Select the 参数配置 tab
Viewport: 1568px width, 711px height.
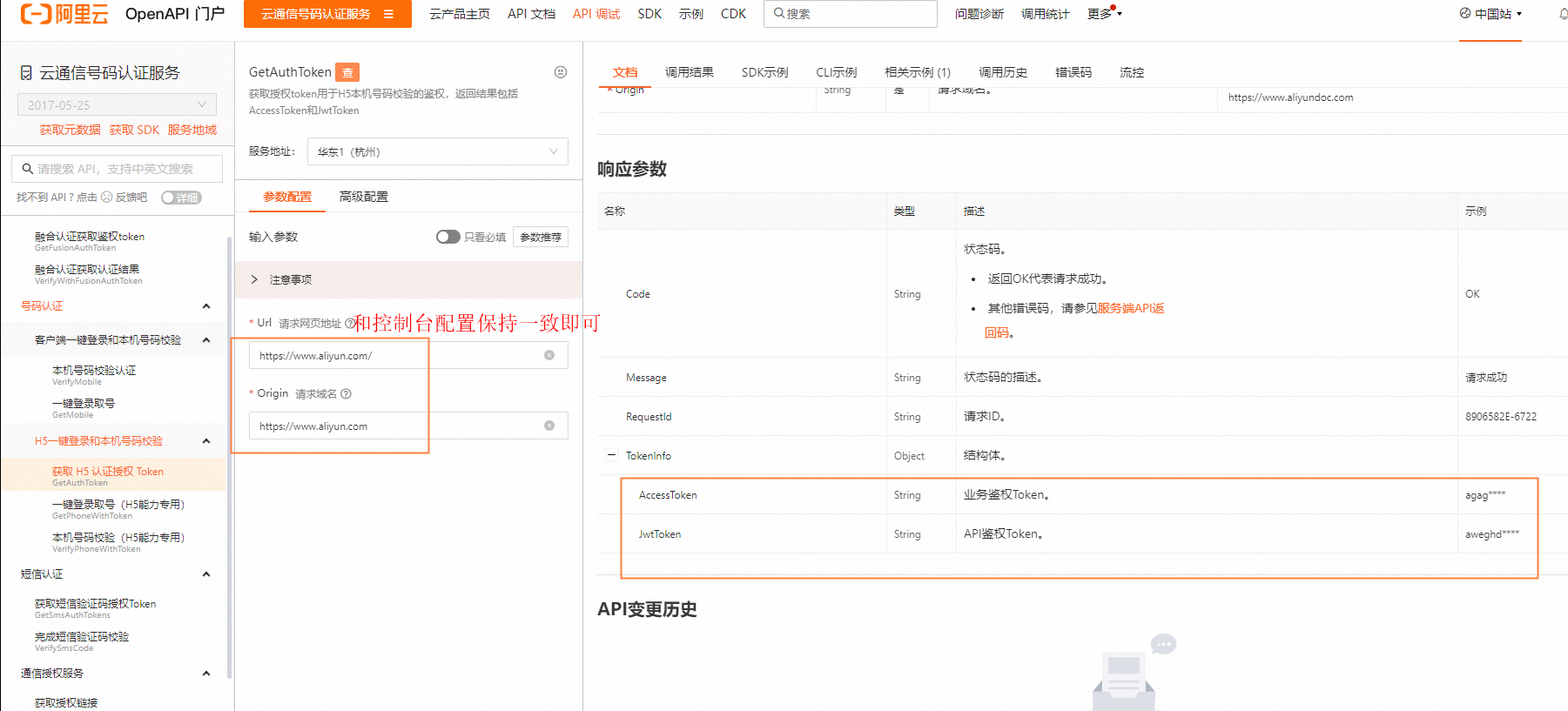coord(287,197)
